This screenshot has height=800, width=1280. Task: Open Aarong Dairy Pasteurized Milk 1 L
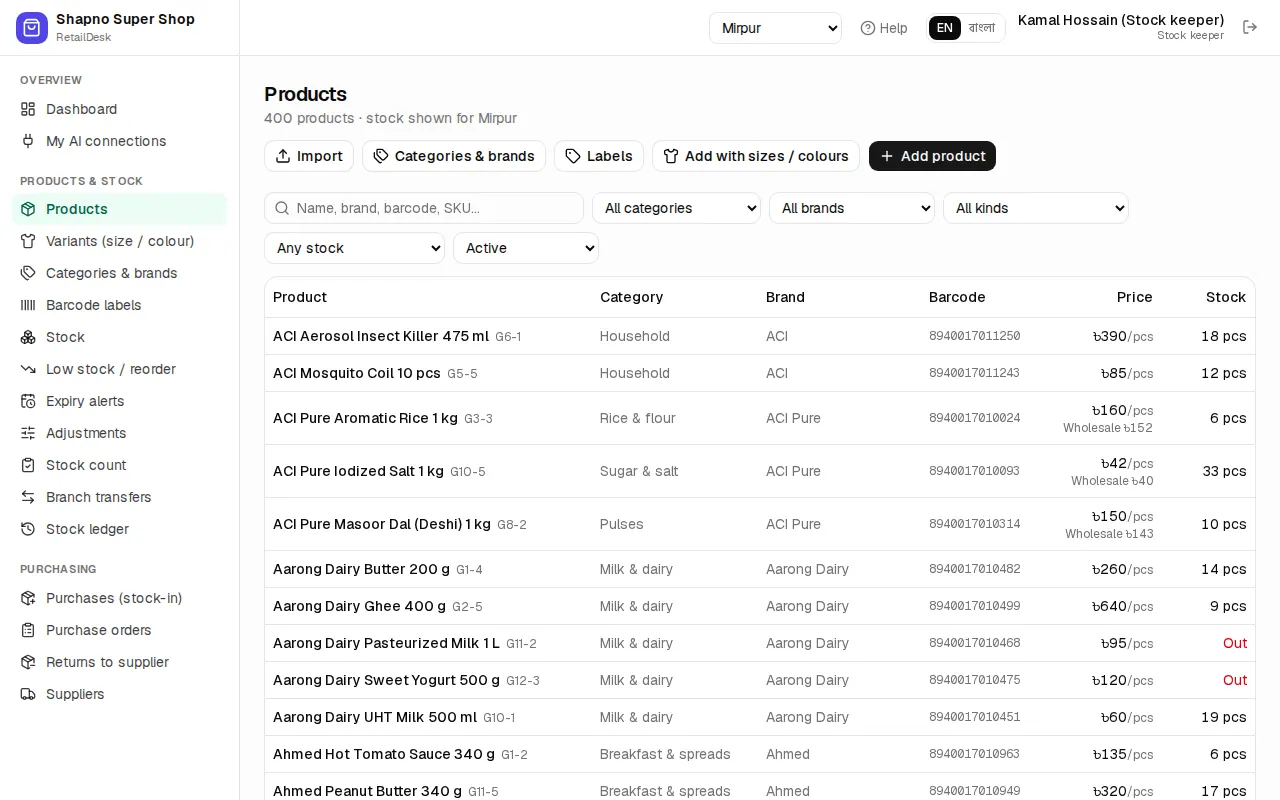386,643
